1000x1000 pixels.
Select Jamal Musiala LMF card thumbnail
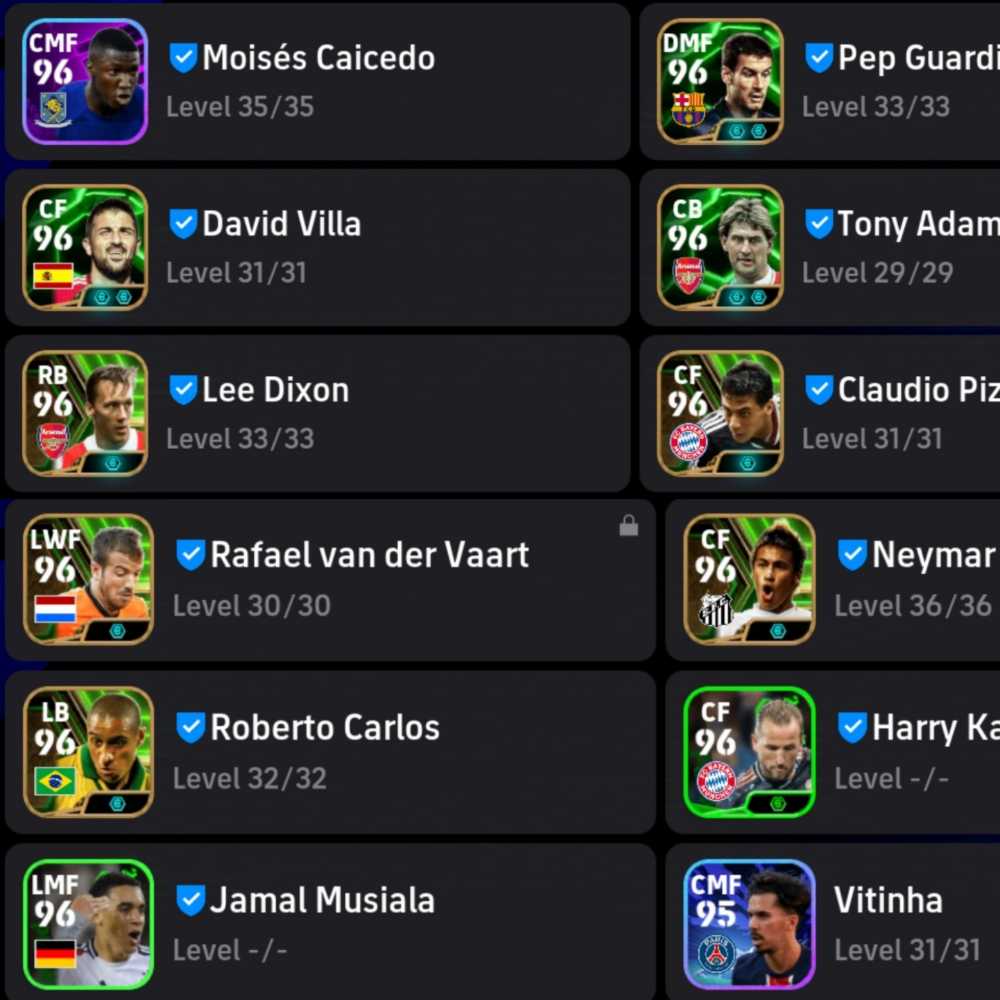click(89, 924)
